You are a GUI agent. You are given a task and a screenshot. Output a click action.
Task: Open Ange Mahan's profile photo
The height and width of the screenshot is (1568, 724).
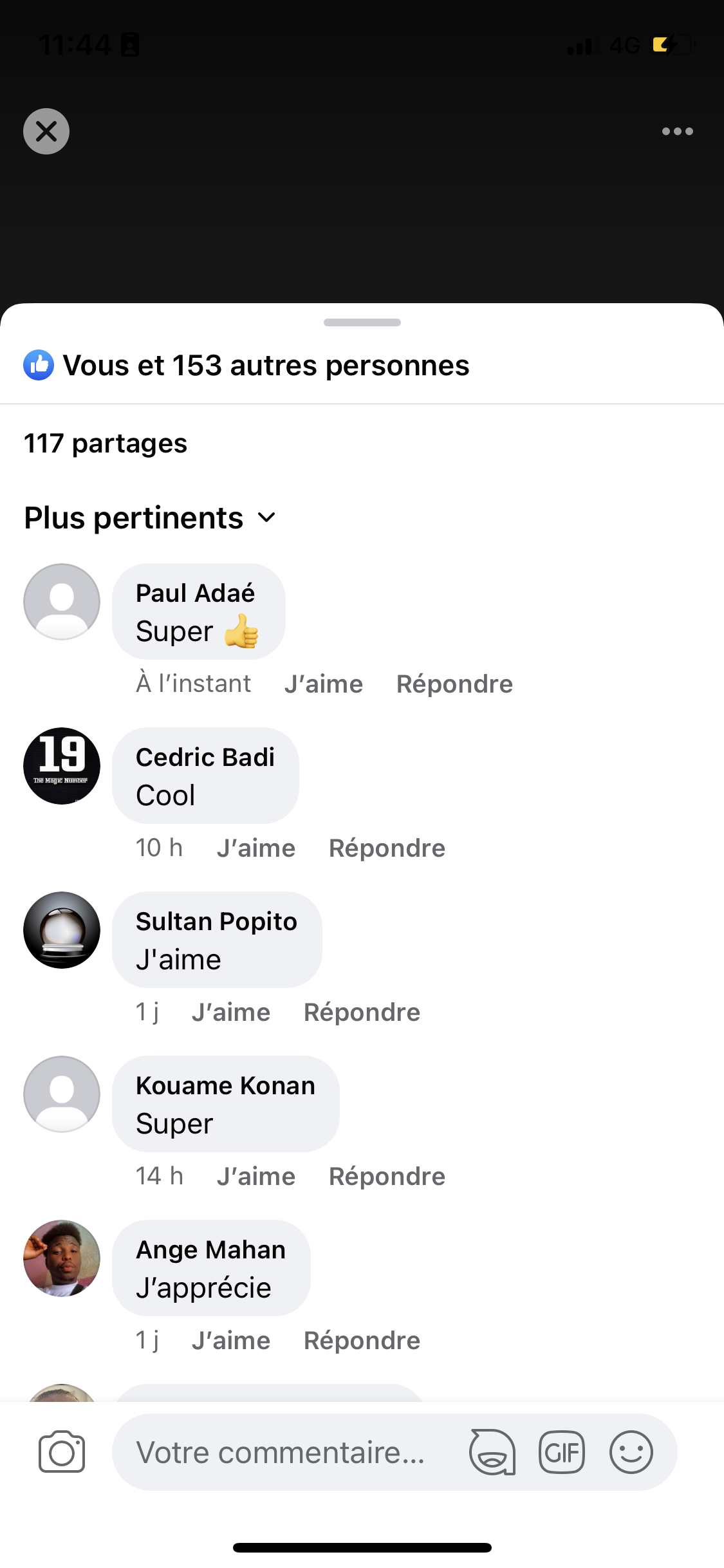point(62,1258)
